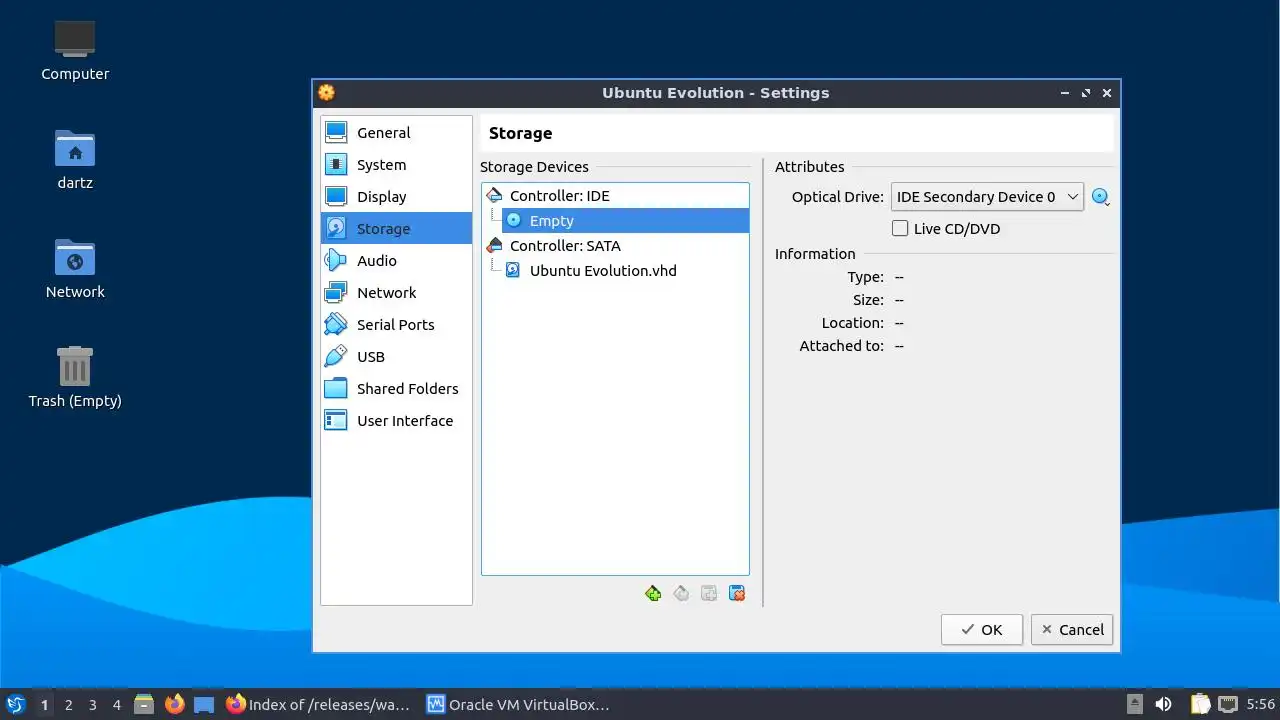Open the clipboard manager tray icon
The width and height of the screenshot is (1280, 720).
tap(1200, 705)
